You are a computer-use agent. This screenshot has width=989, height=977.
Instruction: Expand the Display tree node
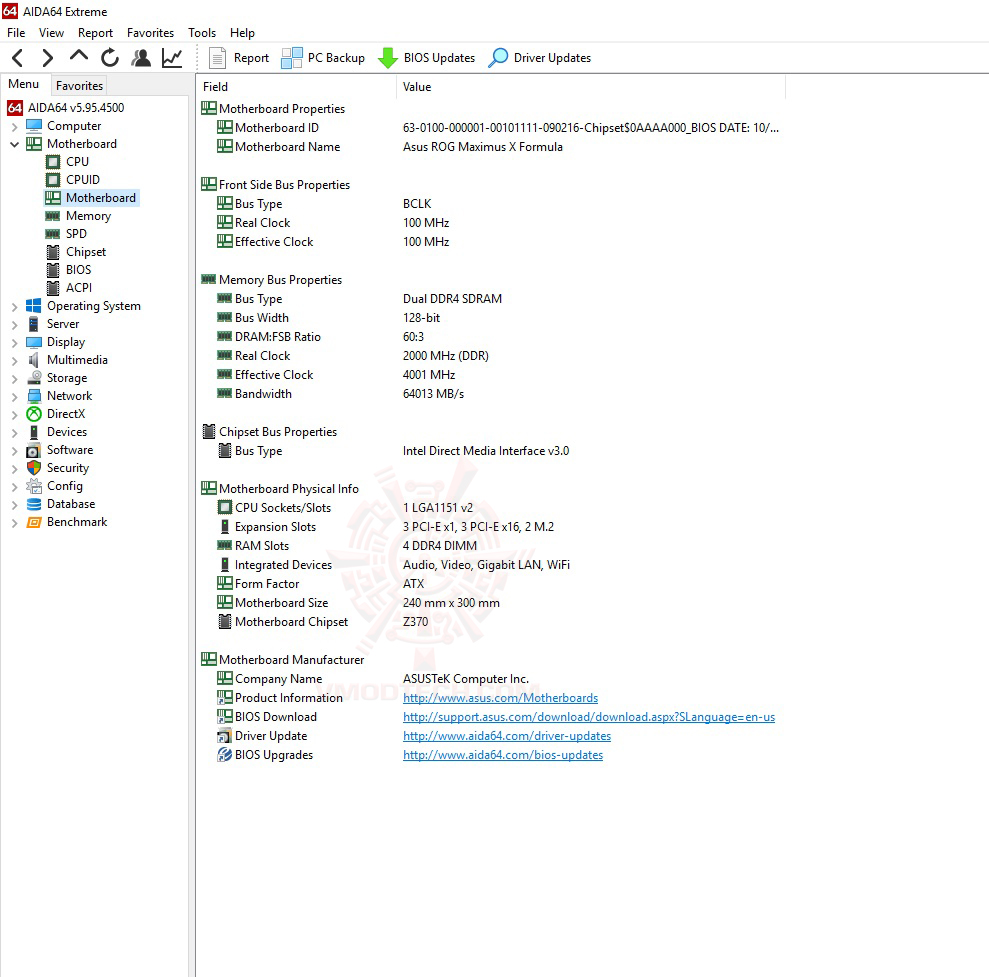(x=15, y=342)
